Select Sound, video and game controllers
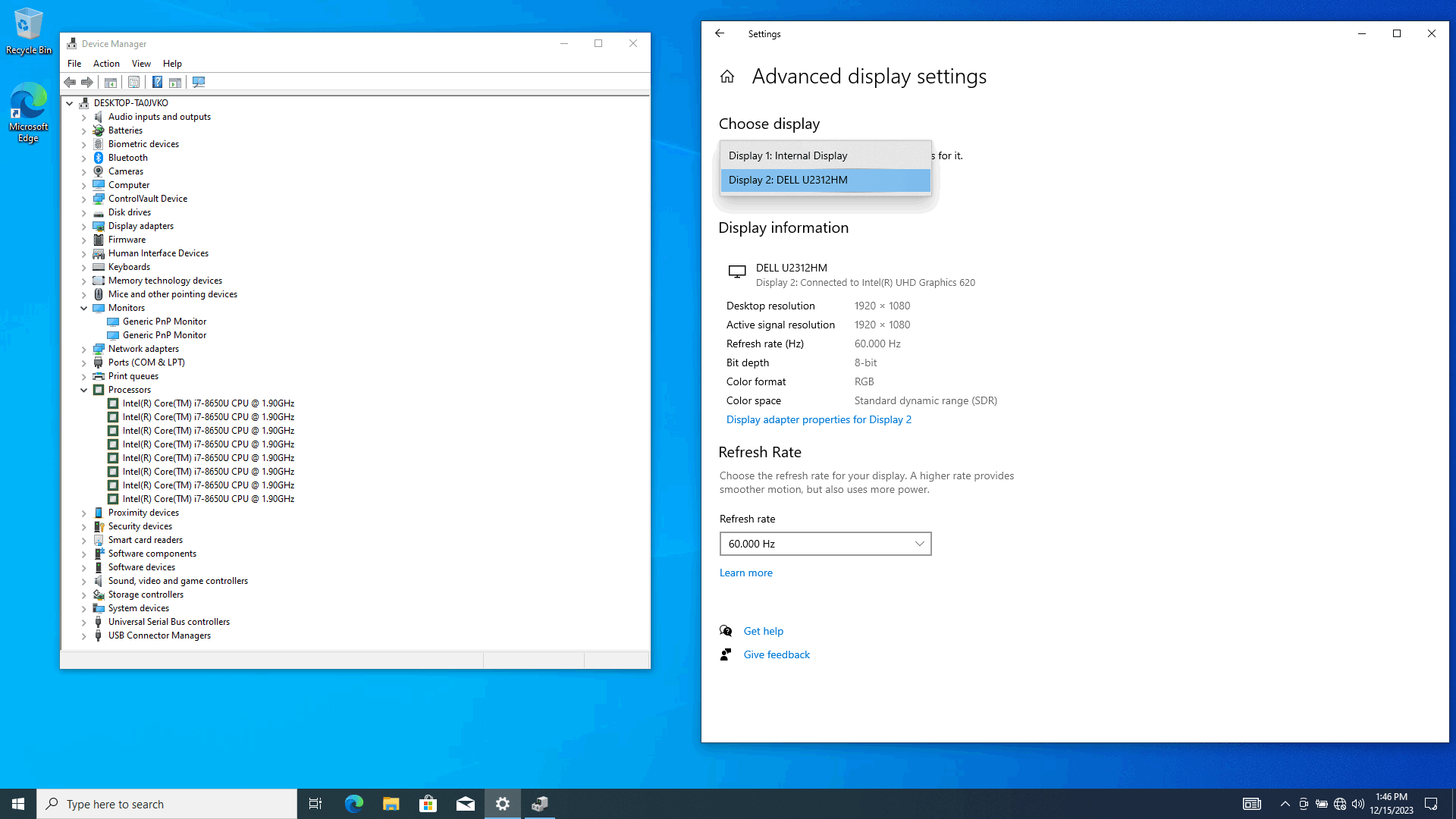1456x819 pixels. [178, 581]
